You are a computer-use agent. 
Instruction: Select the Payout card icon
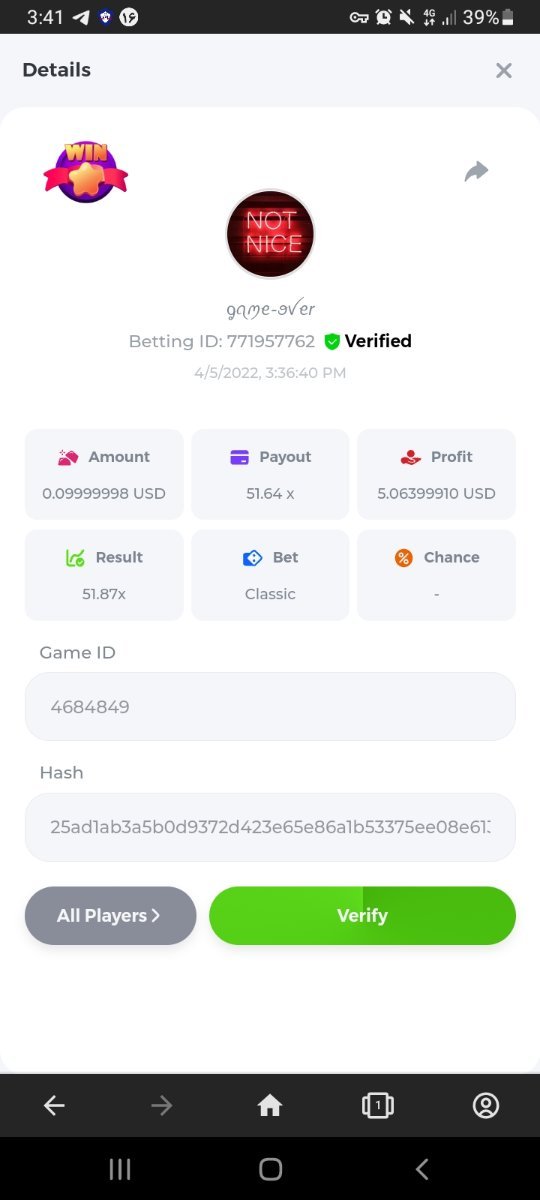(x=240, y=457)
